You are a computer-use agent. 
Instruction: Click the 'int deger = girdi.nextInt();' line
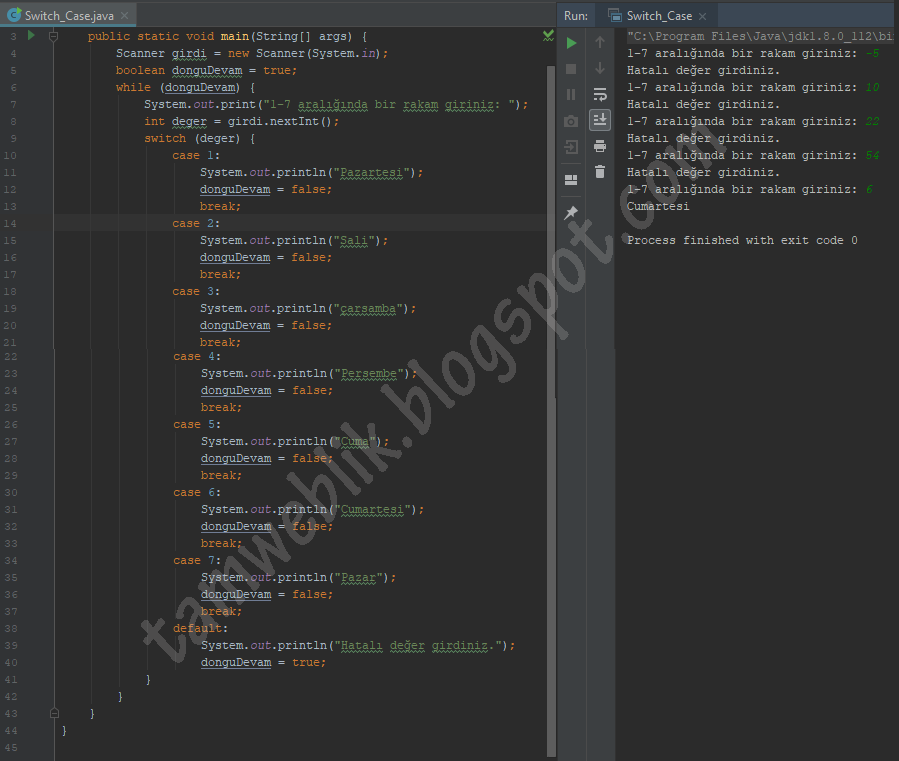click(x=241, y=122)
